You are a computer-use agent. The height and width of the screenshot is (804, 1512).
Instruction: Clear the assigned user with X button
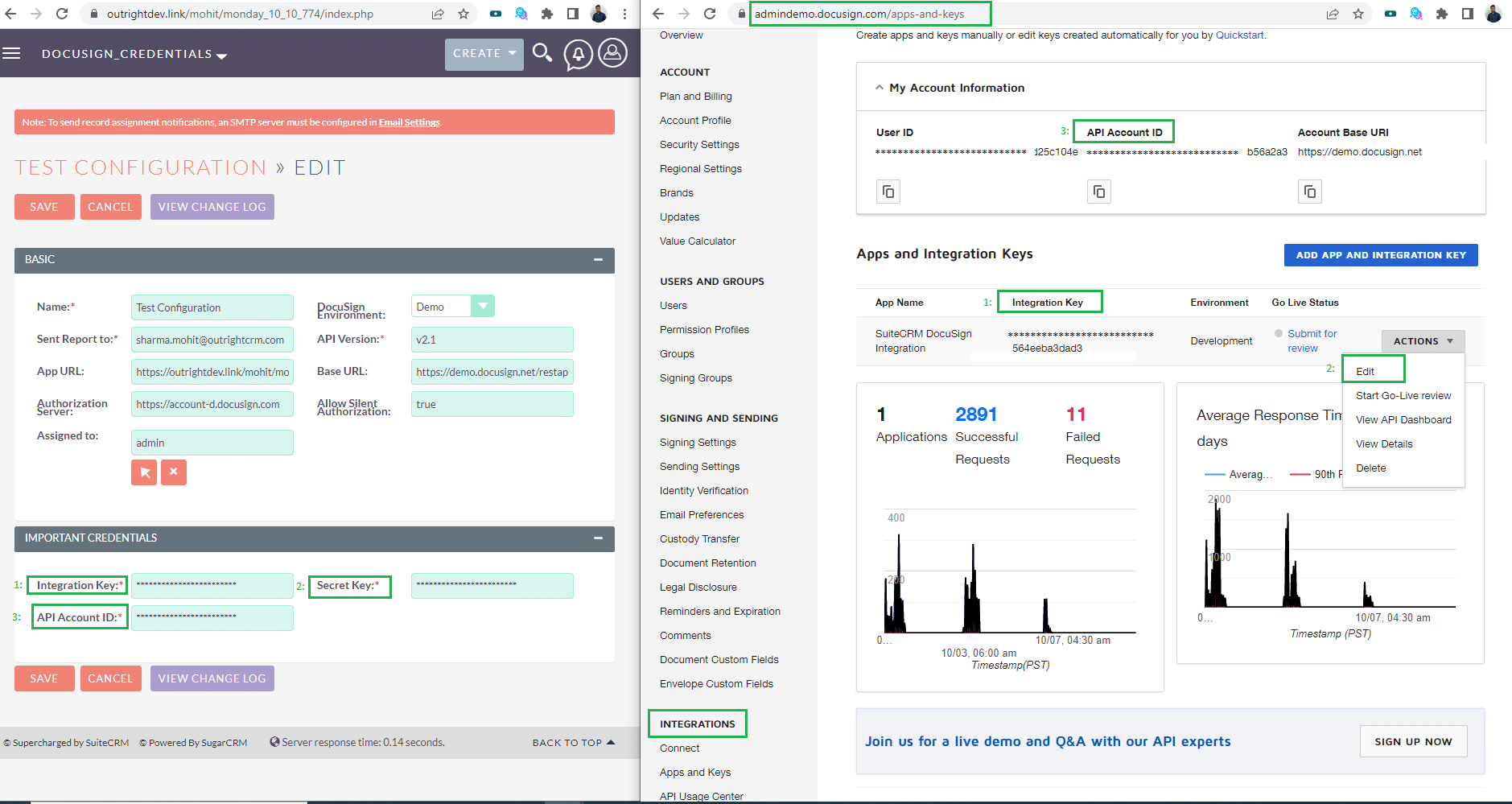pos(174,472)
